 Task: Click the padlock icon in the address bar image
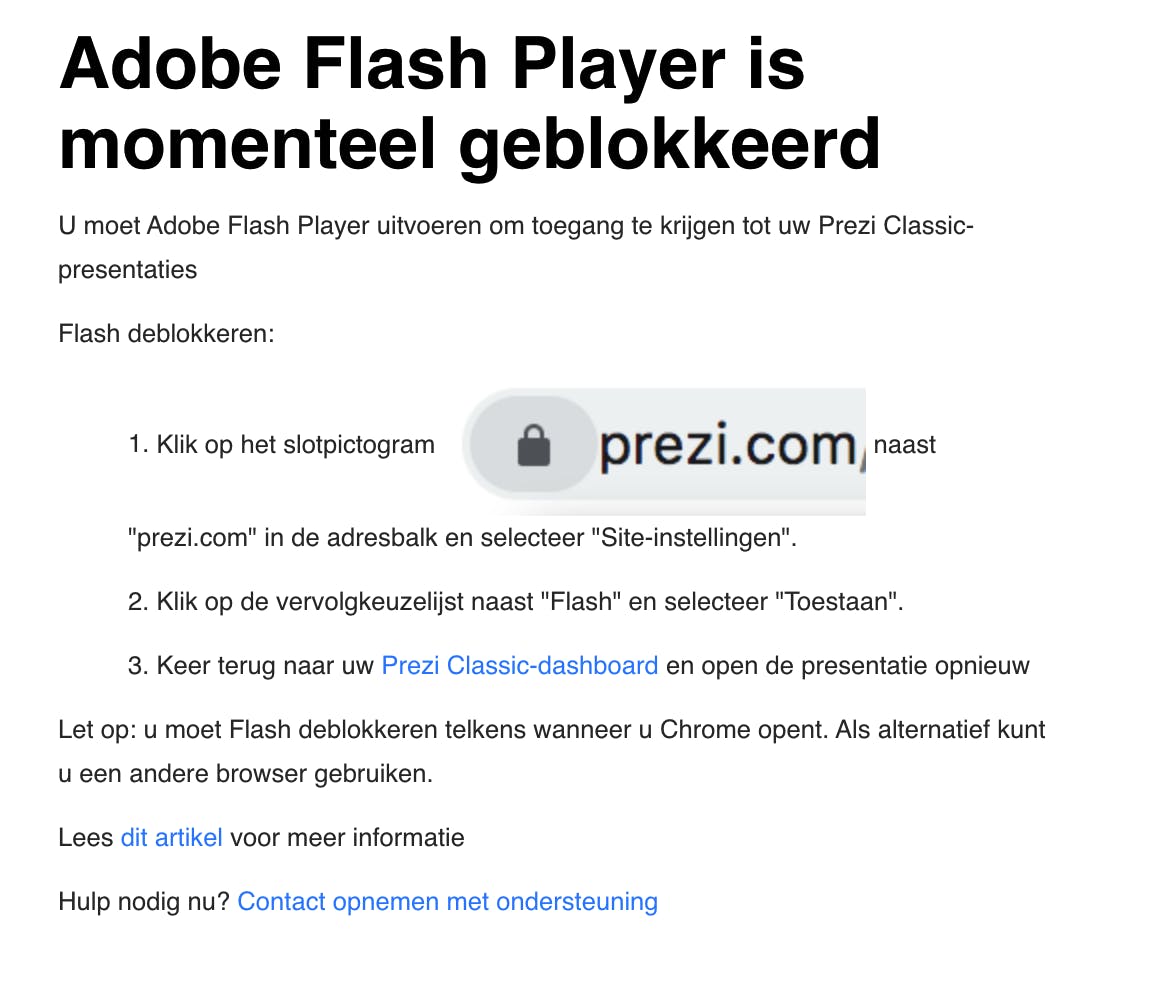point(535,447)
